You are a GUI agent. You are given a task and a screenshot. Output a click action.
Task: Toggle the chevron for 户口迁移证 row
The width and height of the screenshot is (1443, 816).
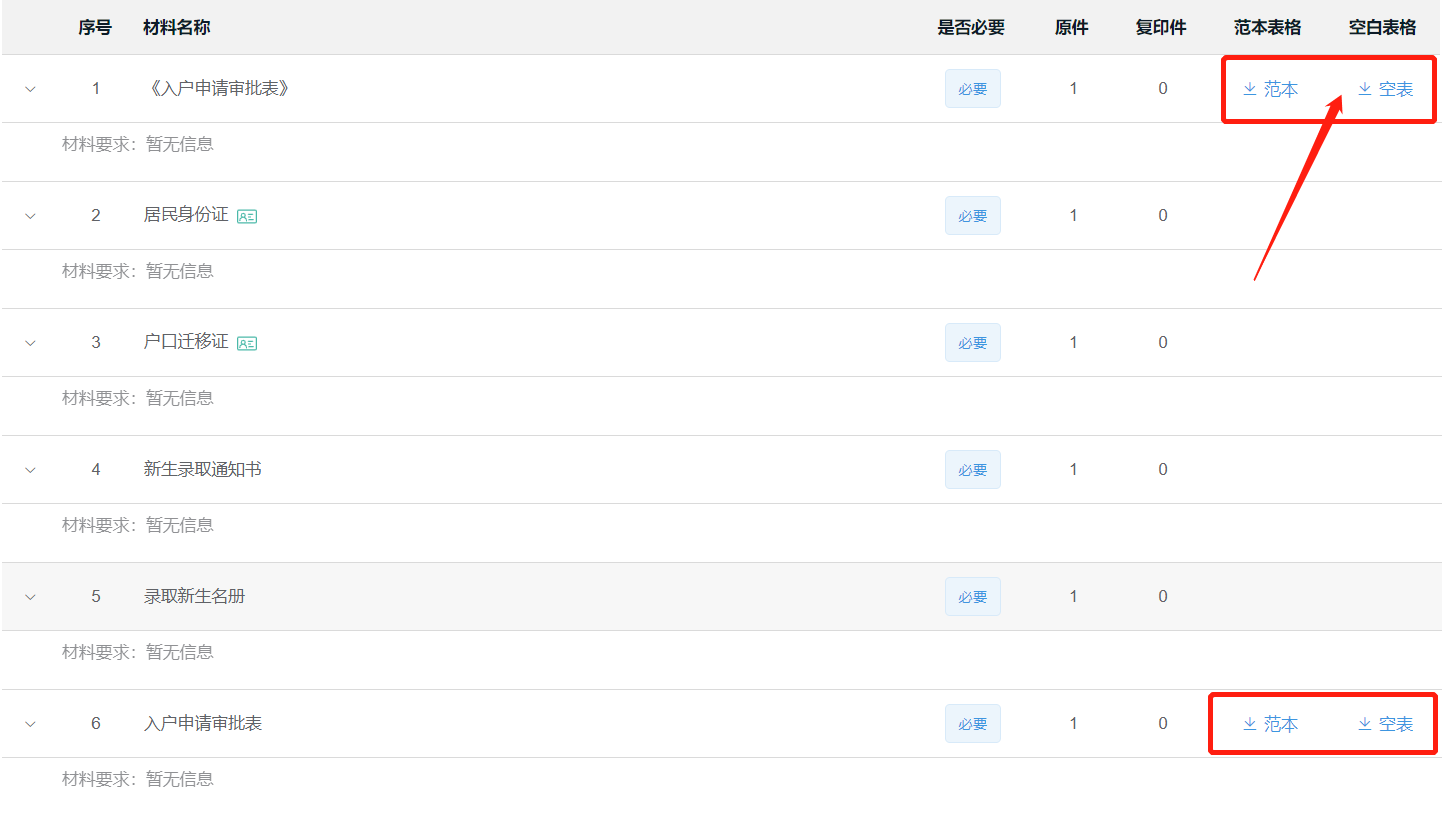coord(30,343)
